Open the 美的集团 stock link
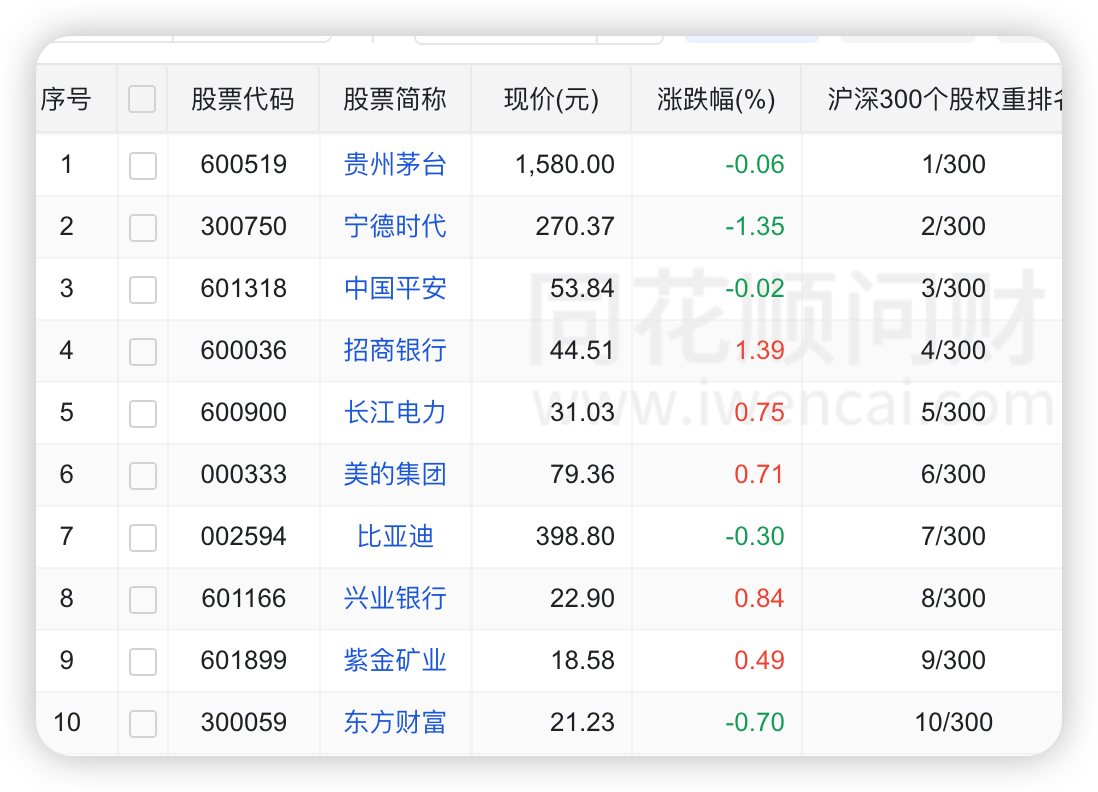Screen dimensions: 1098x792 (395, 474)
